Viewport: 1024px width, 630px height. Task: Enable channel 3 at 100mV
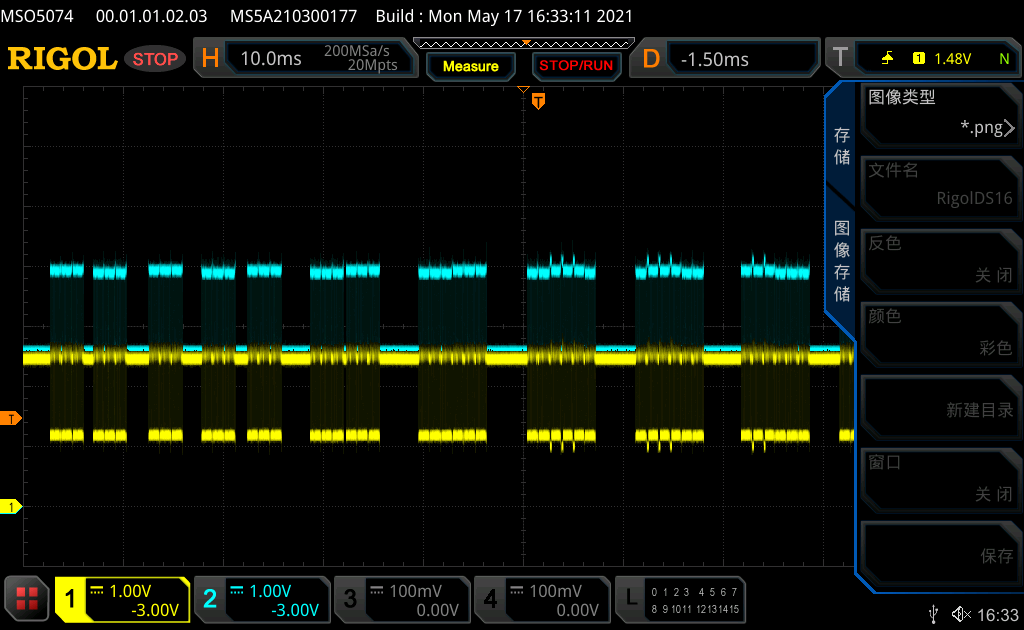point(402,599)
